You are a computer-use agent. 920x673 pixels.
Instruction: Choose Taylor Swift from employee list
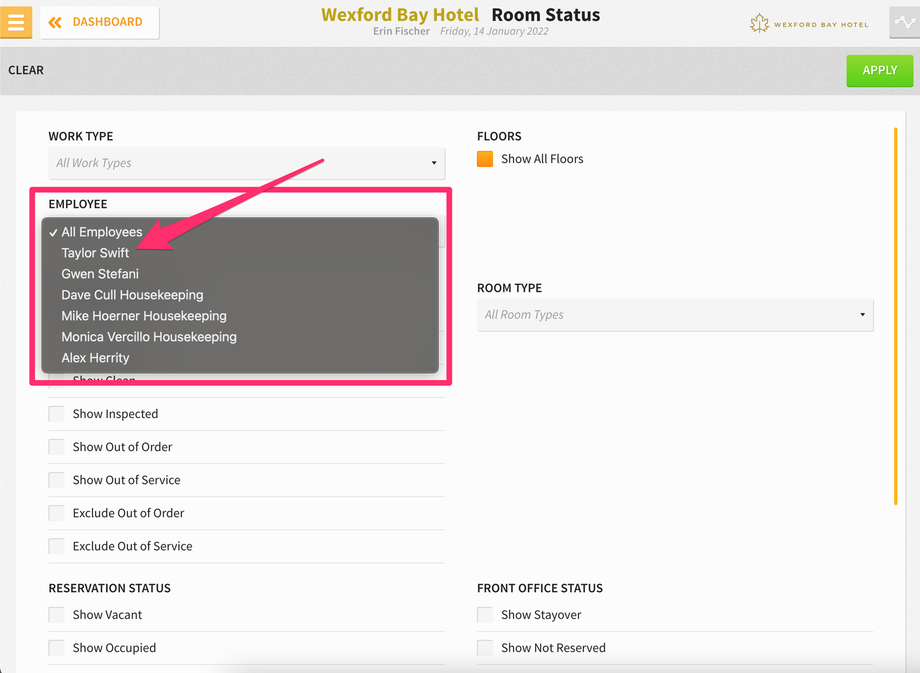pyautogui.click(x=240, y=253)
